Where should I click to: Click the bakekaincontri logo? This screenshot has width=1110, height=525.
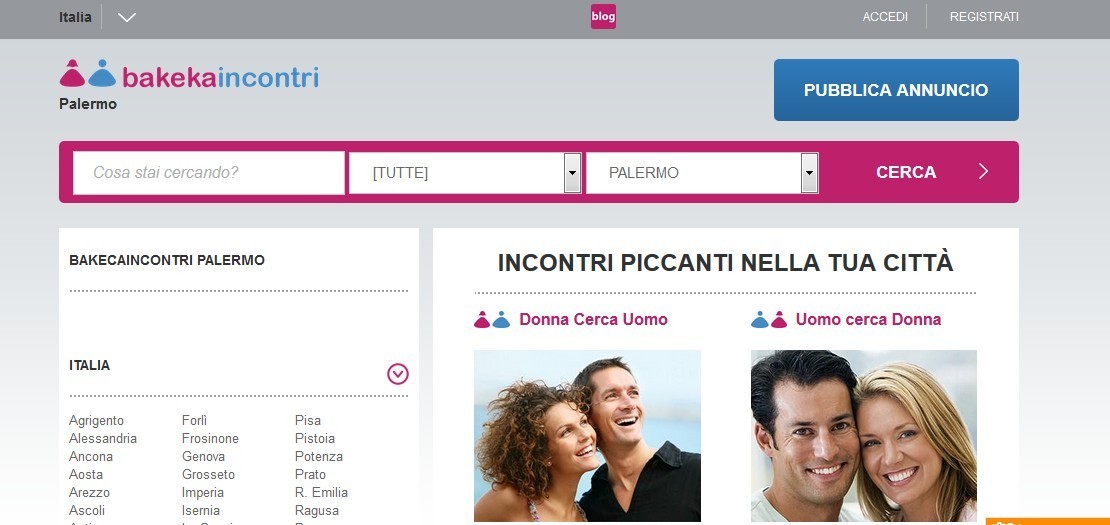click(x=189, y=75)
